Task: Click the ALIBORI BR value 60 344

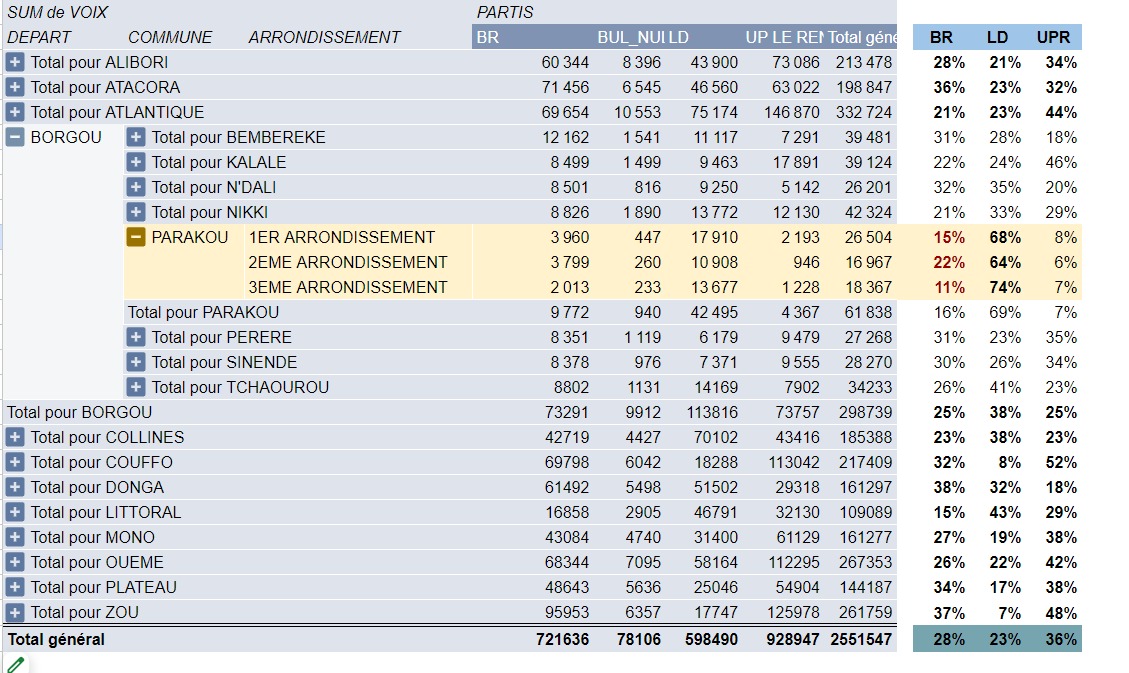Action: (x=565, y=63)
